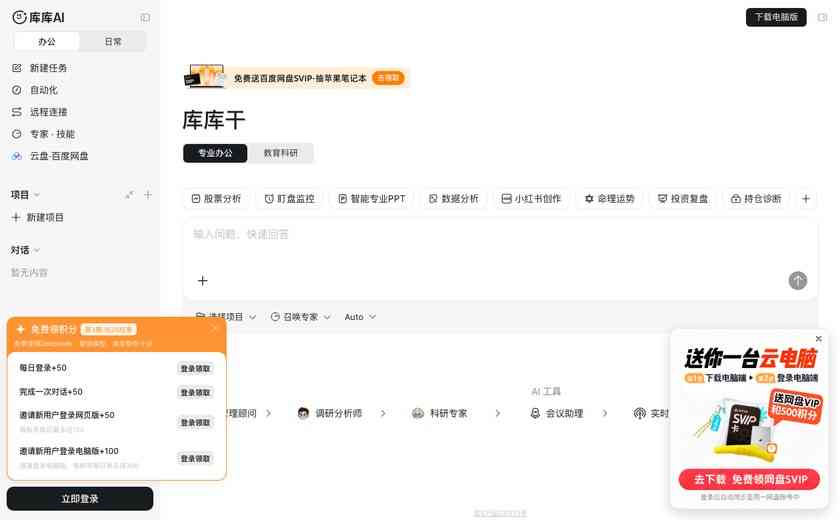Click the 立即登录 button

(80, 499)
